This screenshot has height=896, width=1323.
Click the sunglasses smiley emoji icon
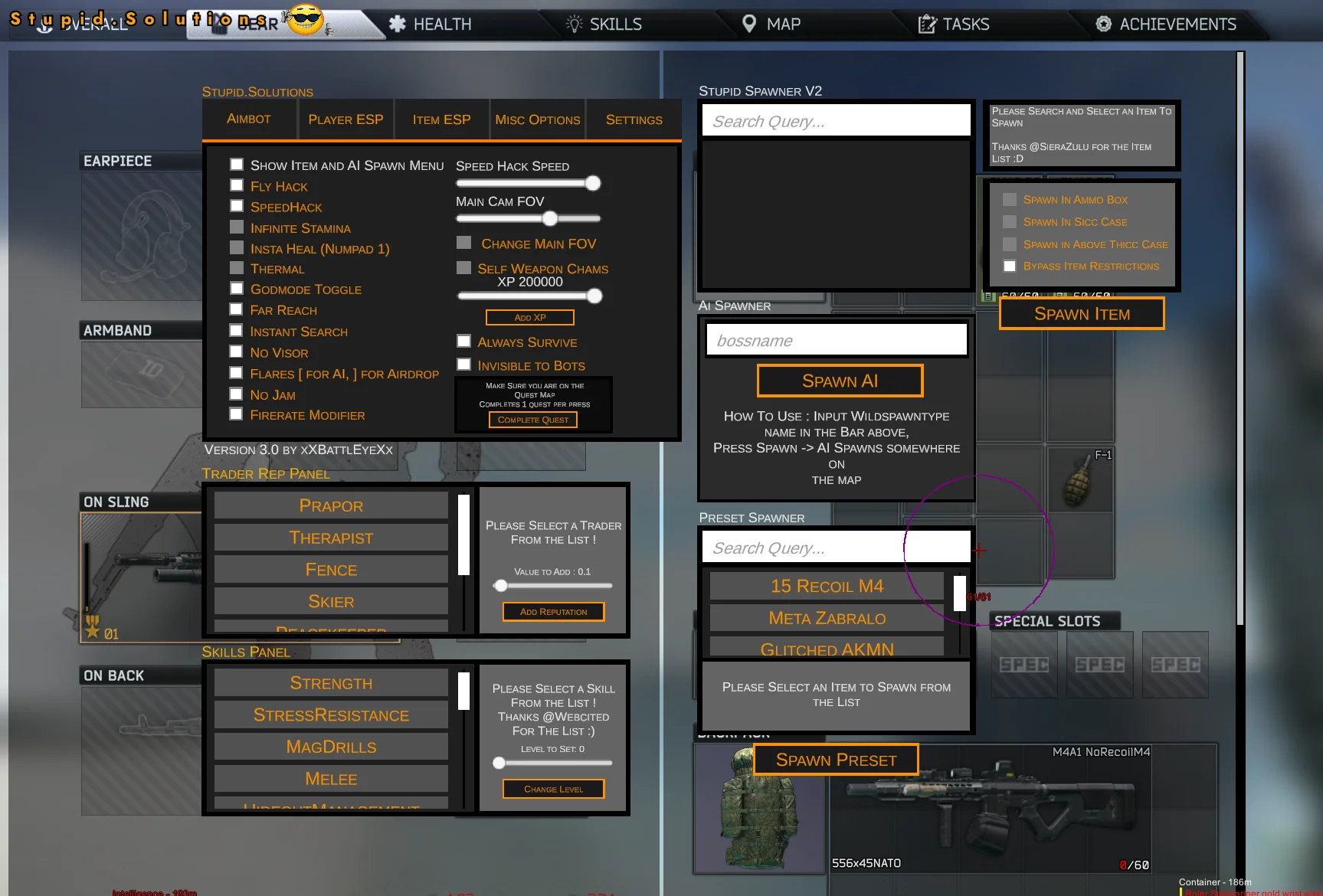point(305,19)
